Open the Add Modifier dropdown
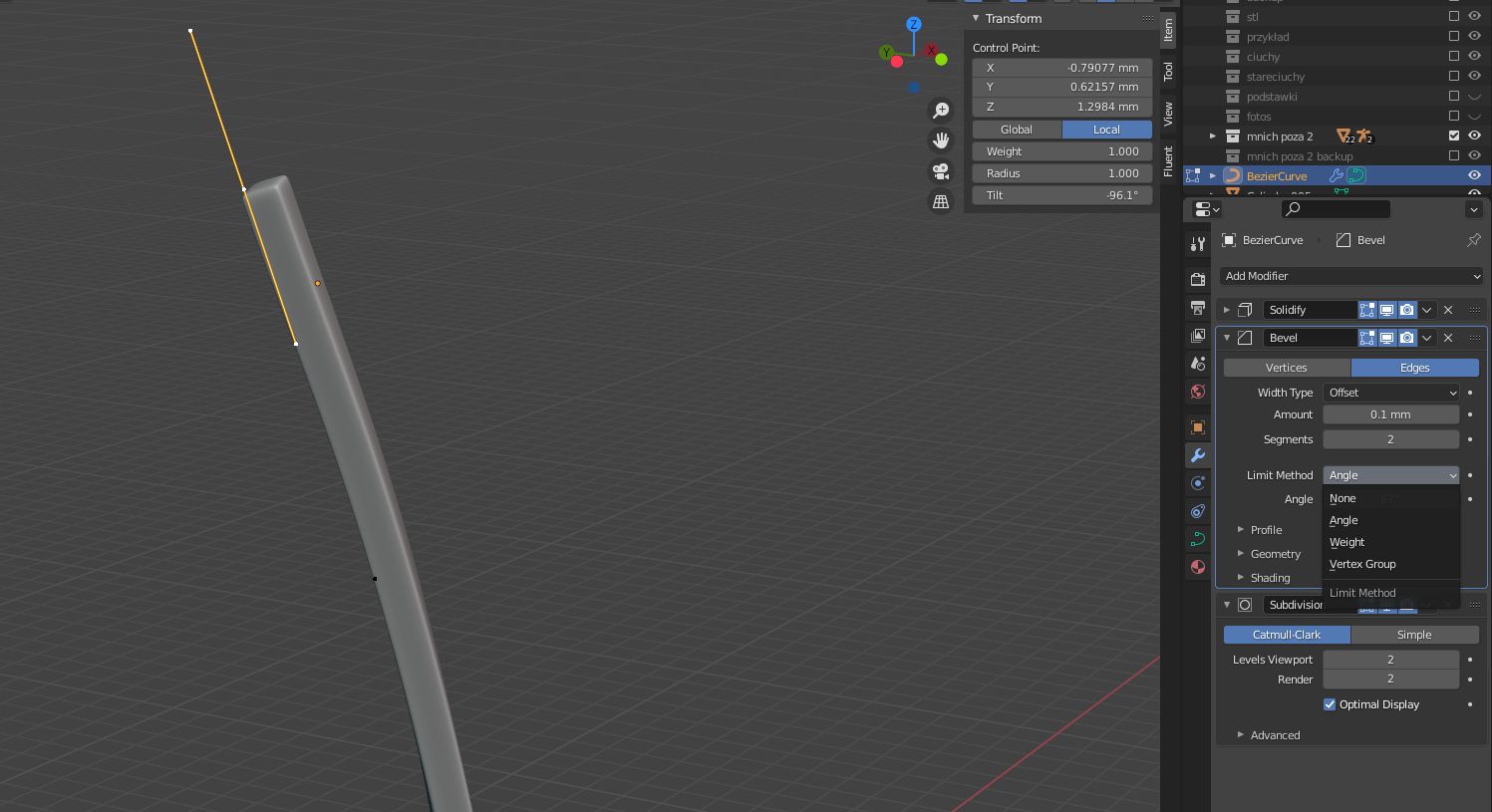1492x812 pixels. click(1351, 276)
